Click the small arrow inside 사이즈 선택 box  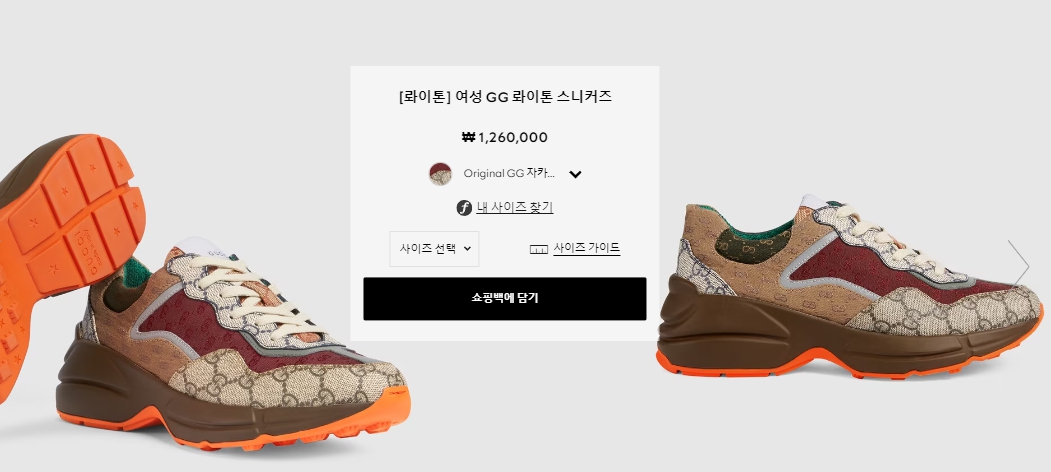[x=467, y=249]
